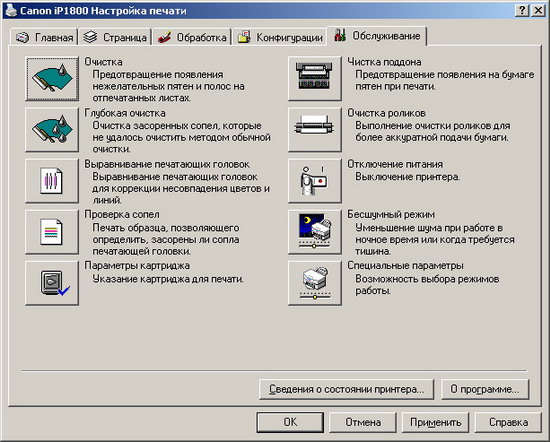Click the Обслуживание tab
This screenshot has width=550, height=442.
pos(377,36)
